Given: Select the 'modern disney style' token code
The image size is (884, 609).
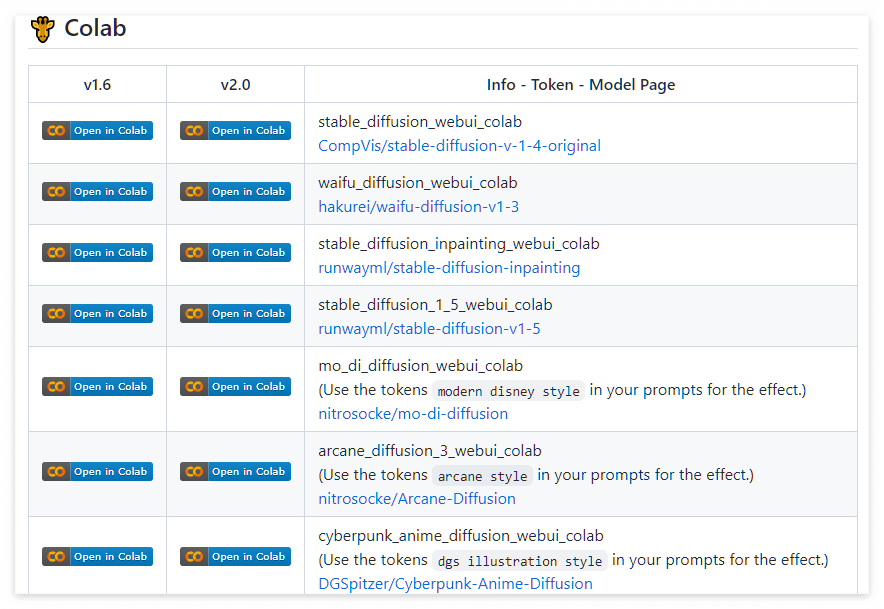Looking at the screenshot, I should tap(509, 391).
